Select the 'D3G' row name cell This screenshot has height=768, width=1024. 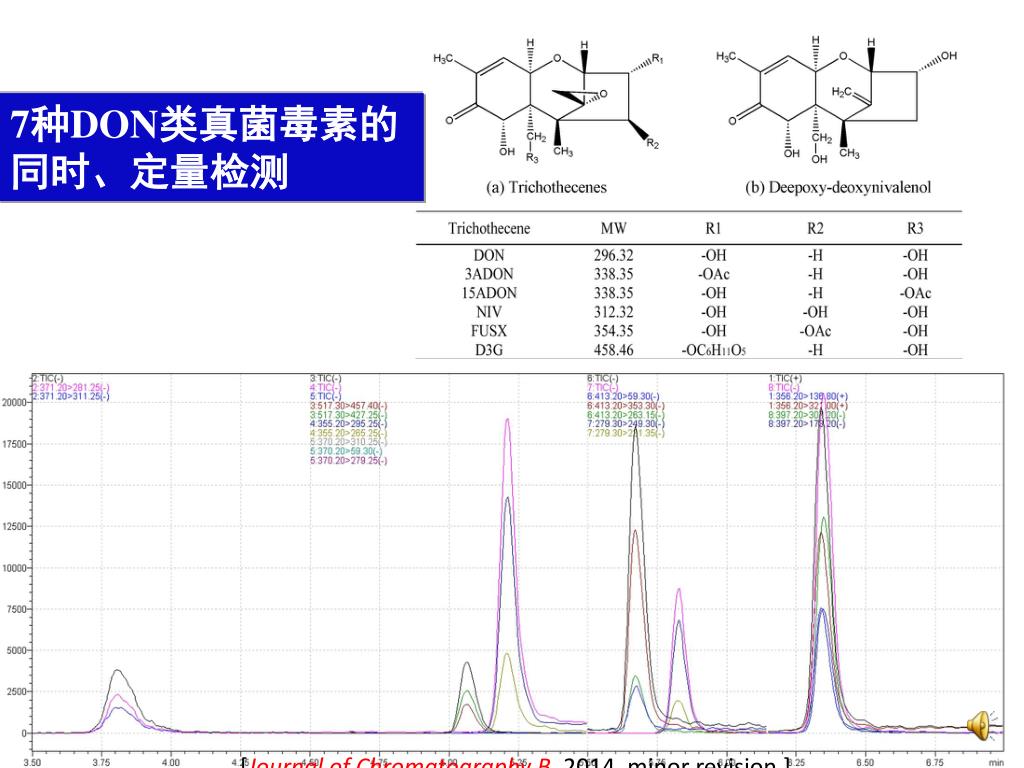[489, 350]
